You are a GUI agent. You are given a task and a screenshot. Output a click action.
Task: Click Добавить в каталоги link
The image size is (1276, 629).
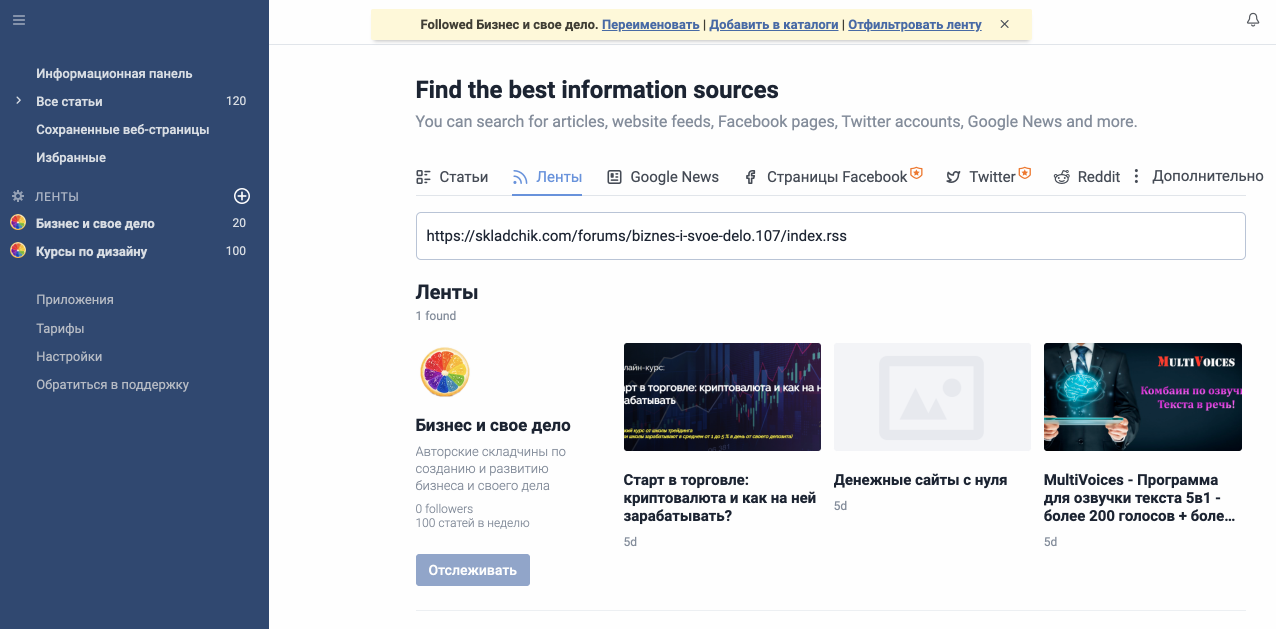(x=773, y=24)
